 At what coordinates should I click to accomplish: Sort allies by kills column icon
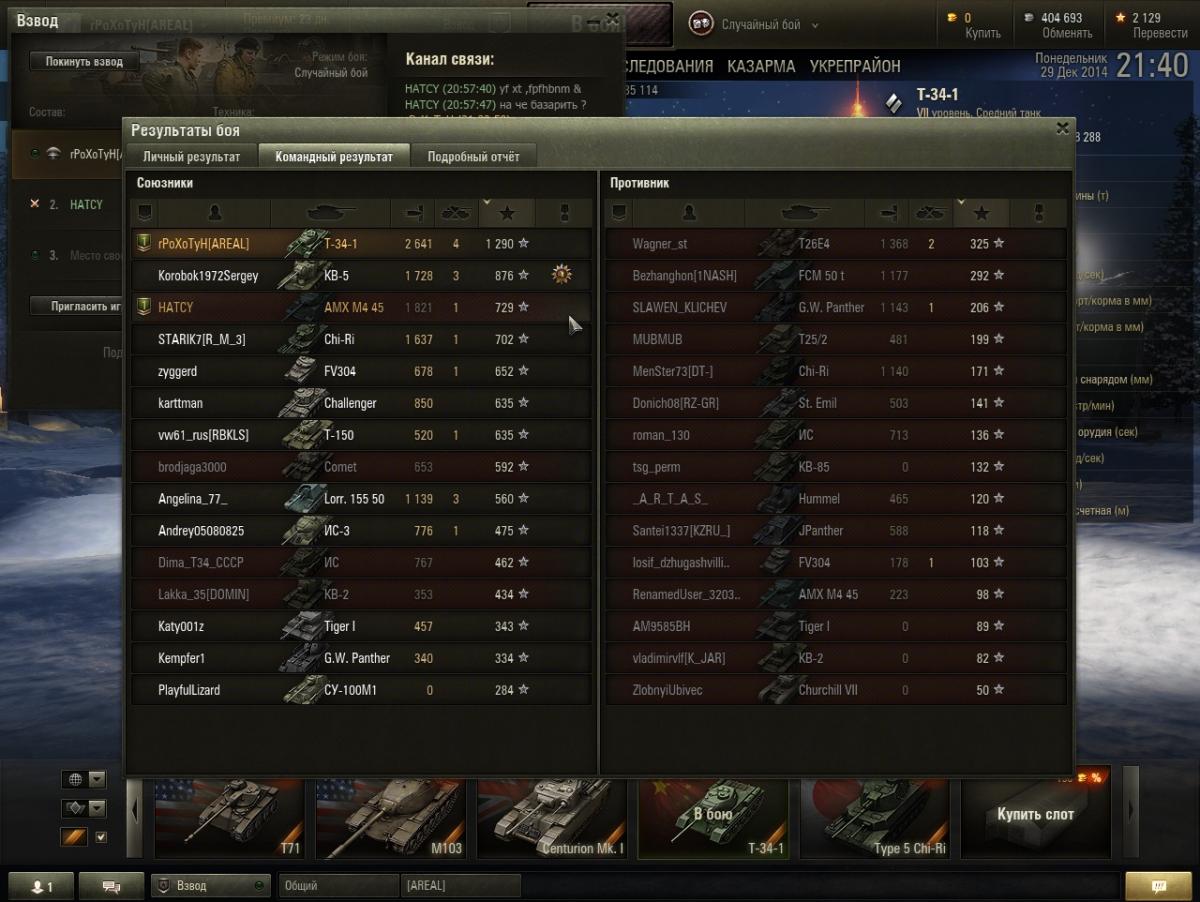coord(456,212)
